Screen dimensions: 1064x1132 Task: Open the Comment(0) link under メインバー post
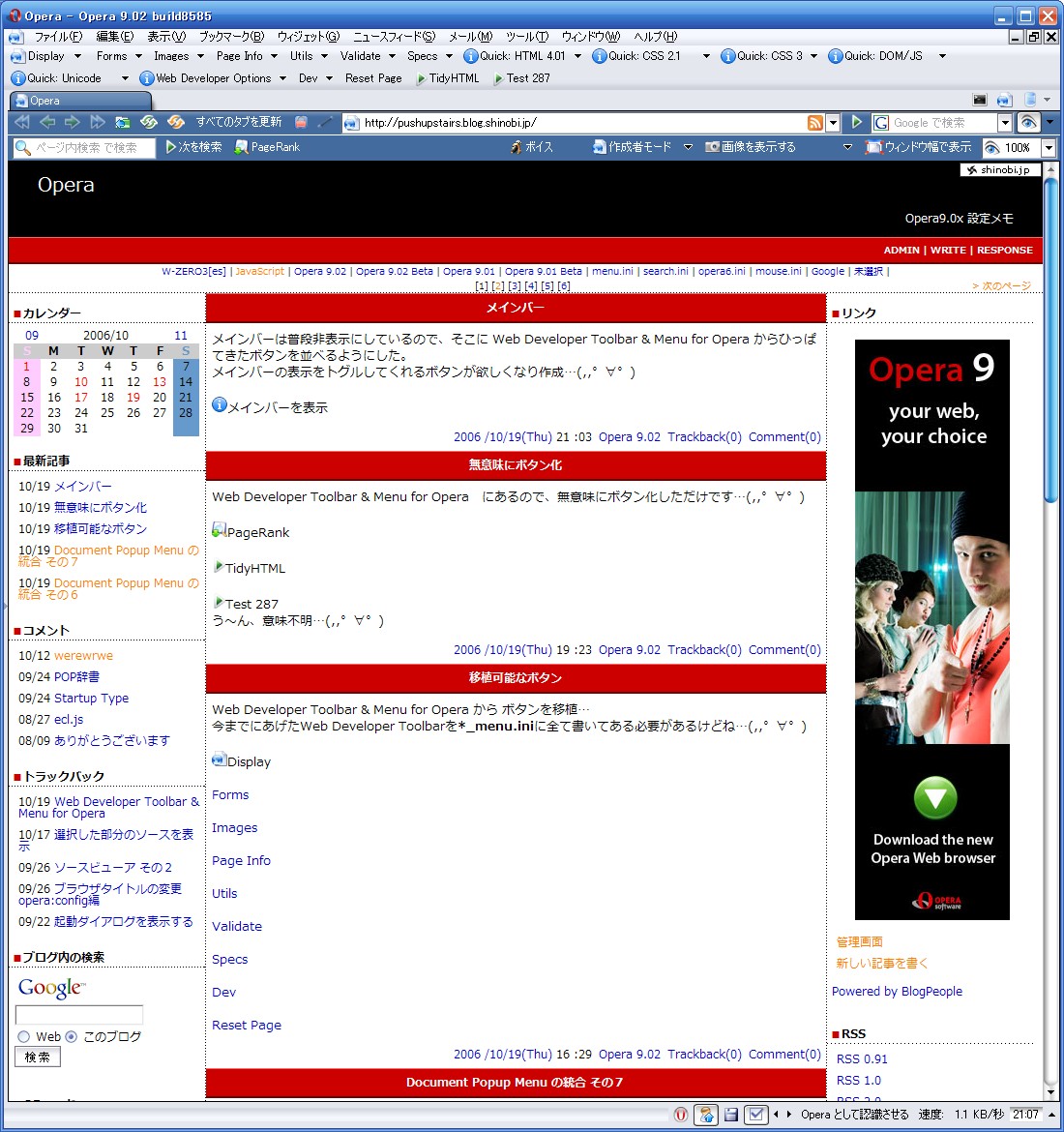783,436
